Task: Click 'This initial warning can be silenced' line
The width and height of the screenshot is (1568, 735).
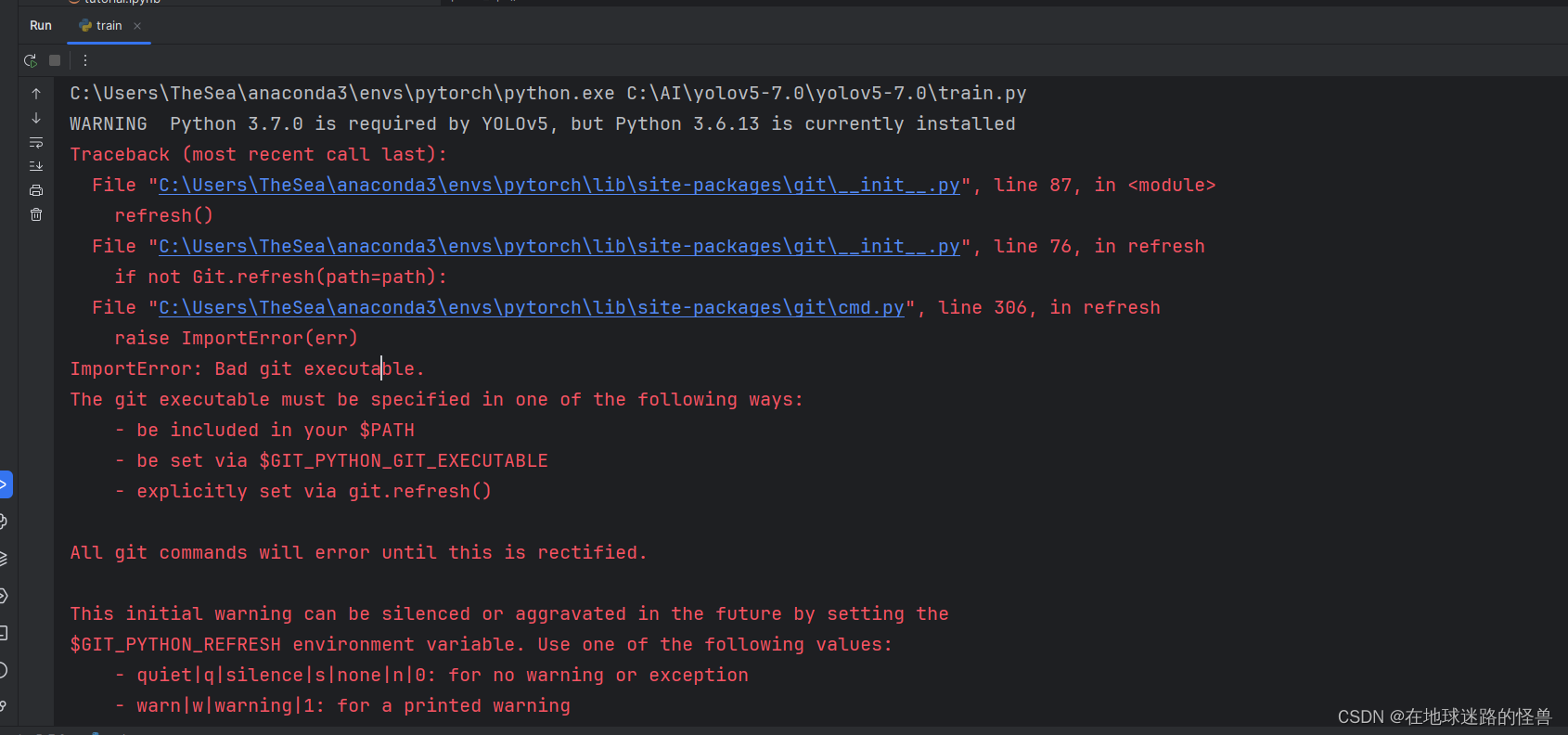Action: 509,614
